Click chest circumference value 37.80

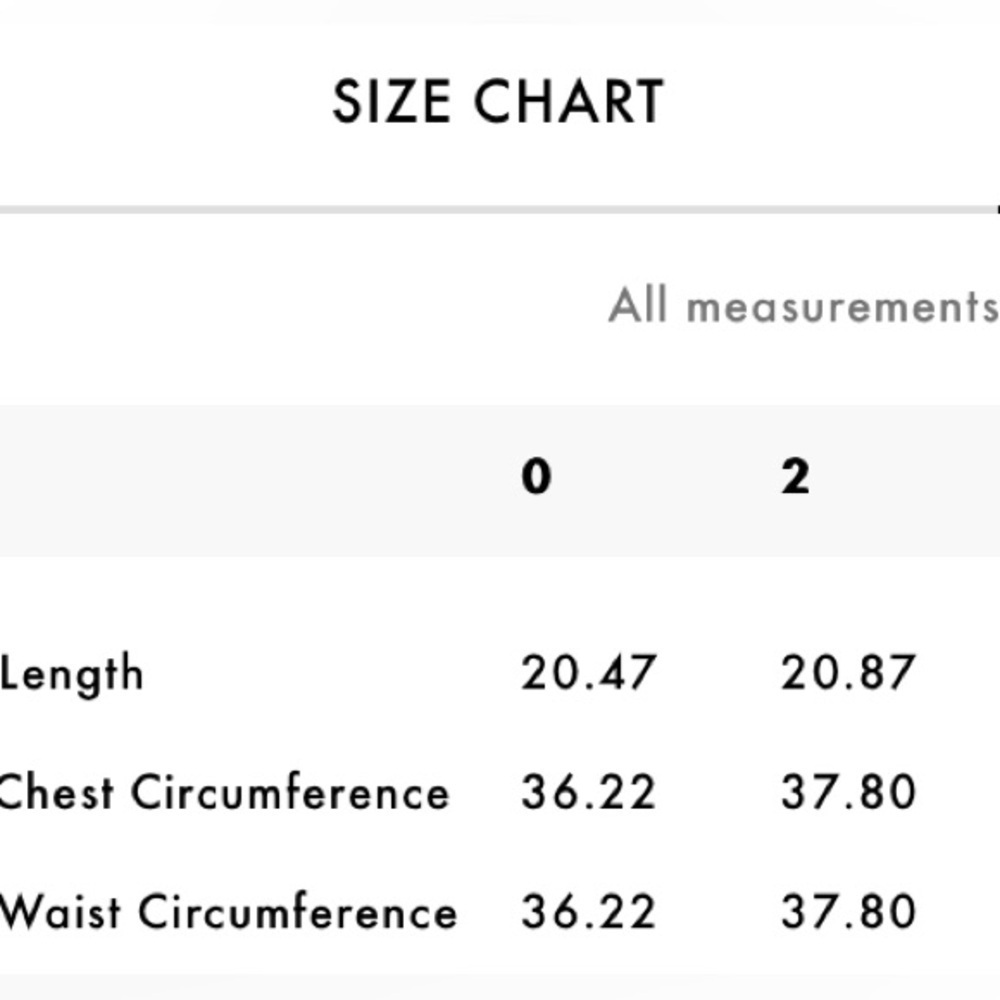pyautogui.click(x=848, y=791)
